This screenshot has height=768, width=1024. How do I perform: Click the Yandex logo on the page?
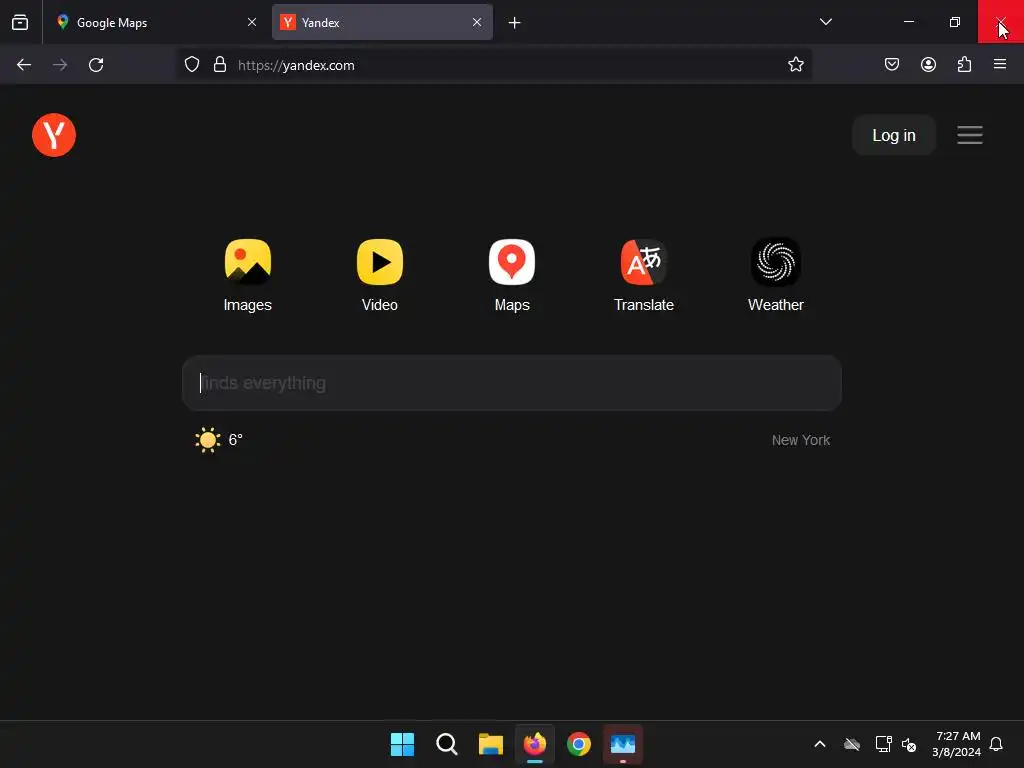tap(54, 135)
